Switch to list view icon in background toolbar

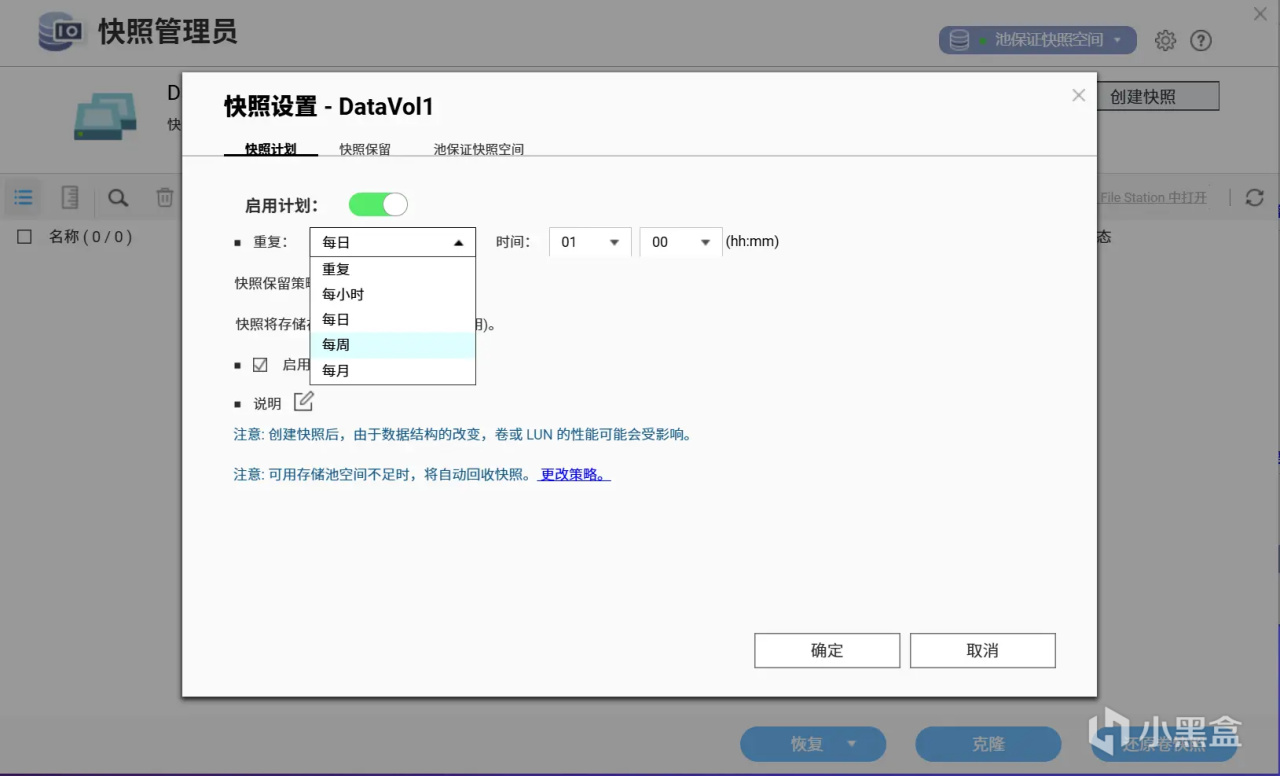(24, 198)
